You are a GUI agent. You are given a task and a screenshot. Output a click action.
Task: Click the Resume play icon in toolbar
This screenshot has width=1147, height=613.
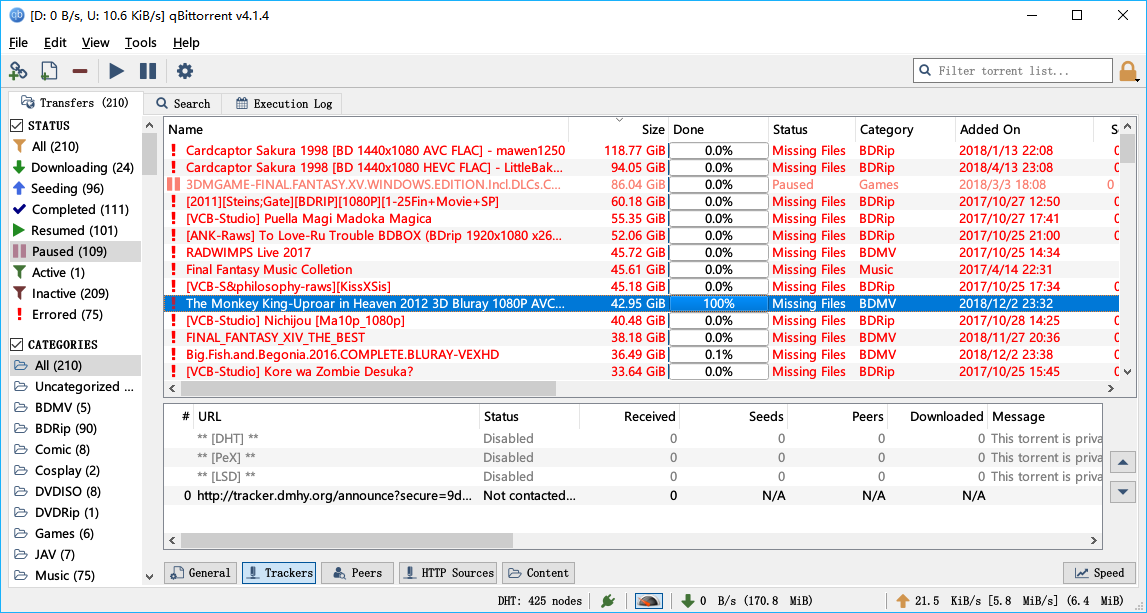(116, 71)
